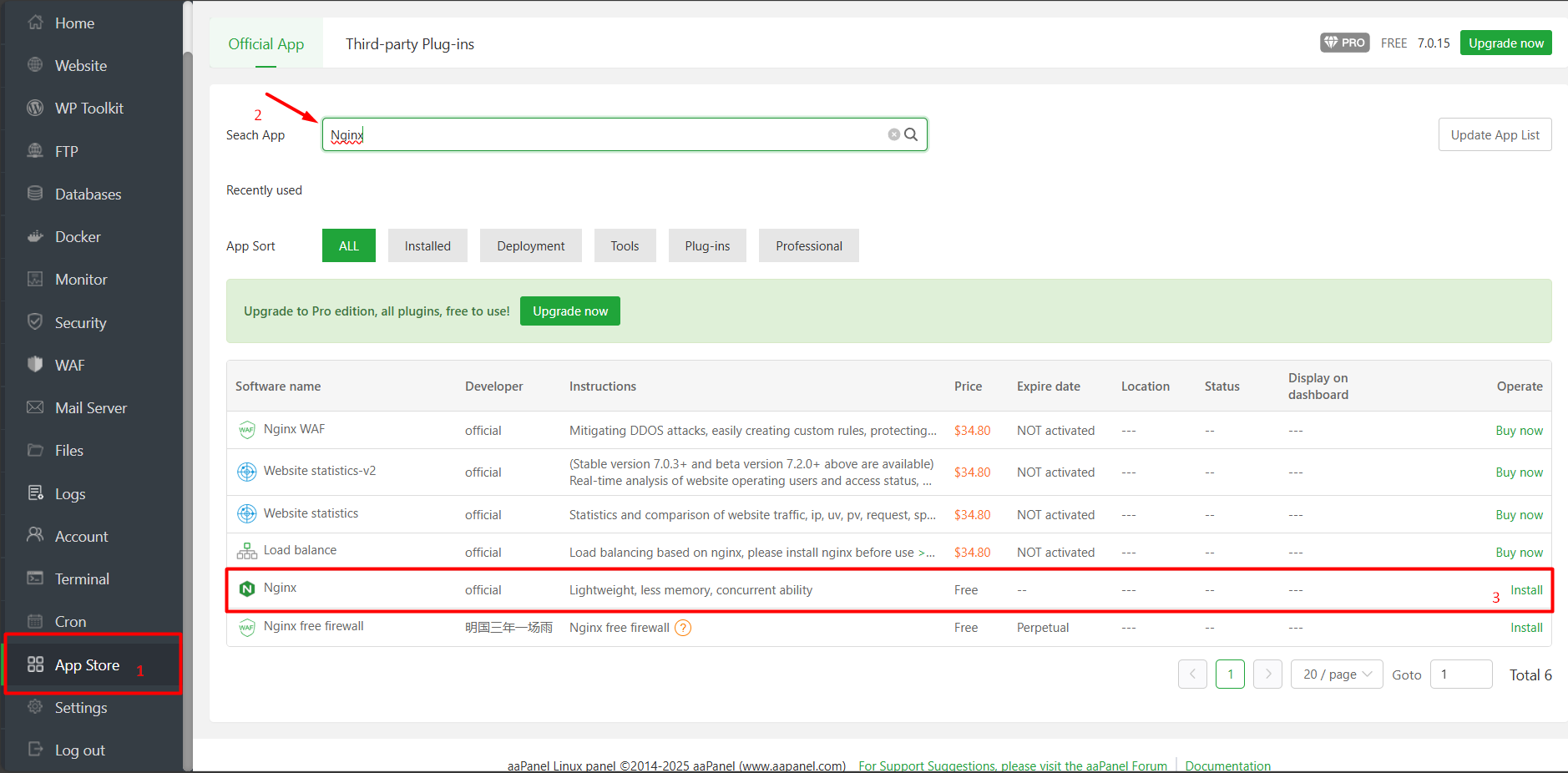
Task: Switch to the Official App tab
Action: (266, 43)
